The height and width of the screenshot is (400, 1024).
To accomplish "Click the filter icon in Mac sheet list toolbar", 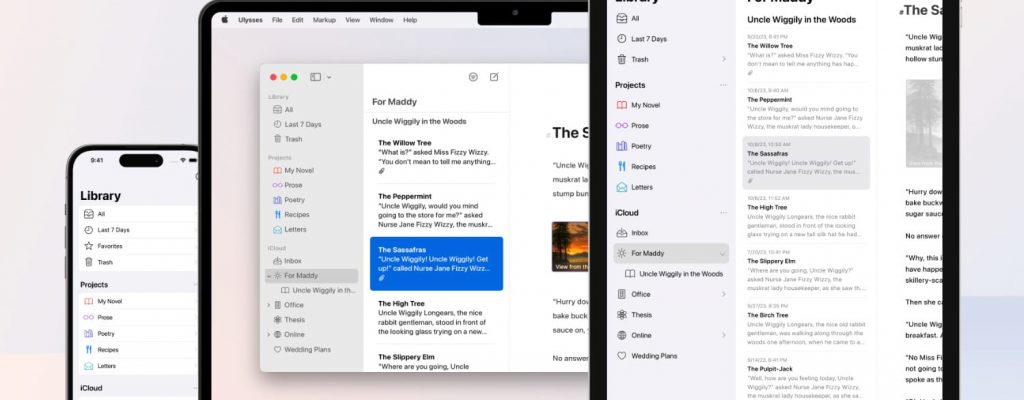I will pos(472,77).
